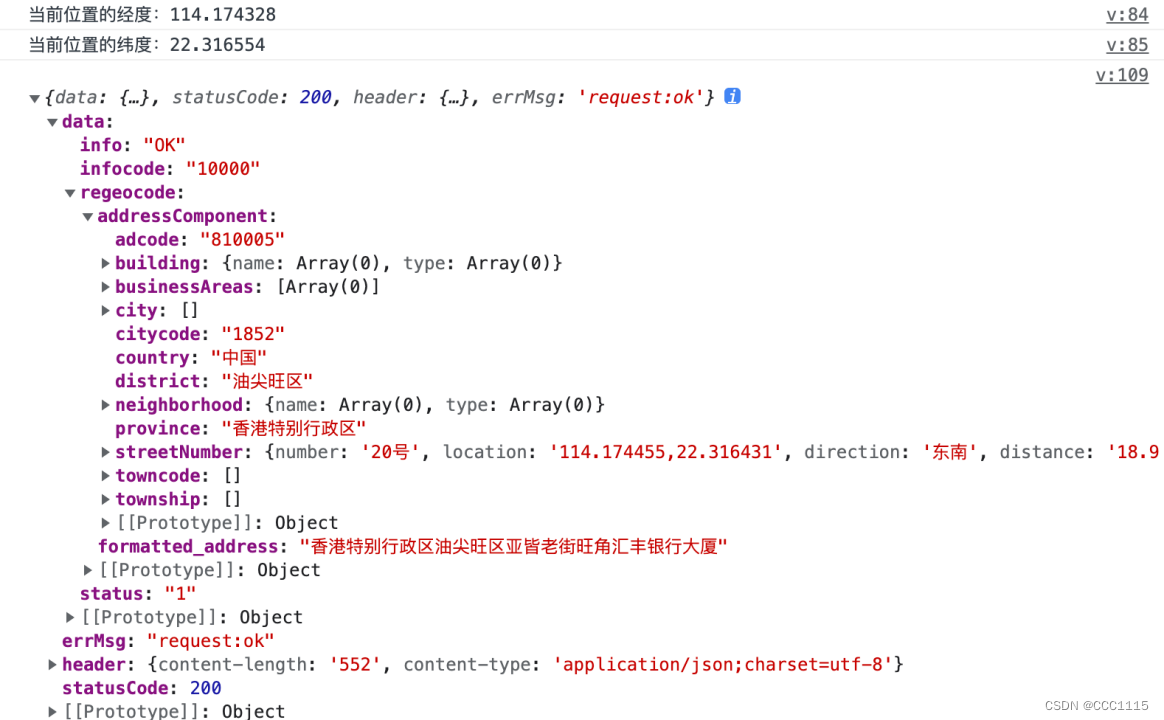Viewport: 1164px width, 720px height.
Task: Click the longitude log 114.174328
Action: tap(223, 15)
